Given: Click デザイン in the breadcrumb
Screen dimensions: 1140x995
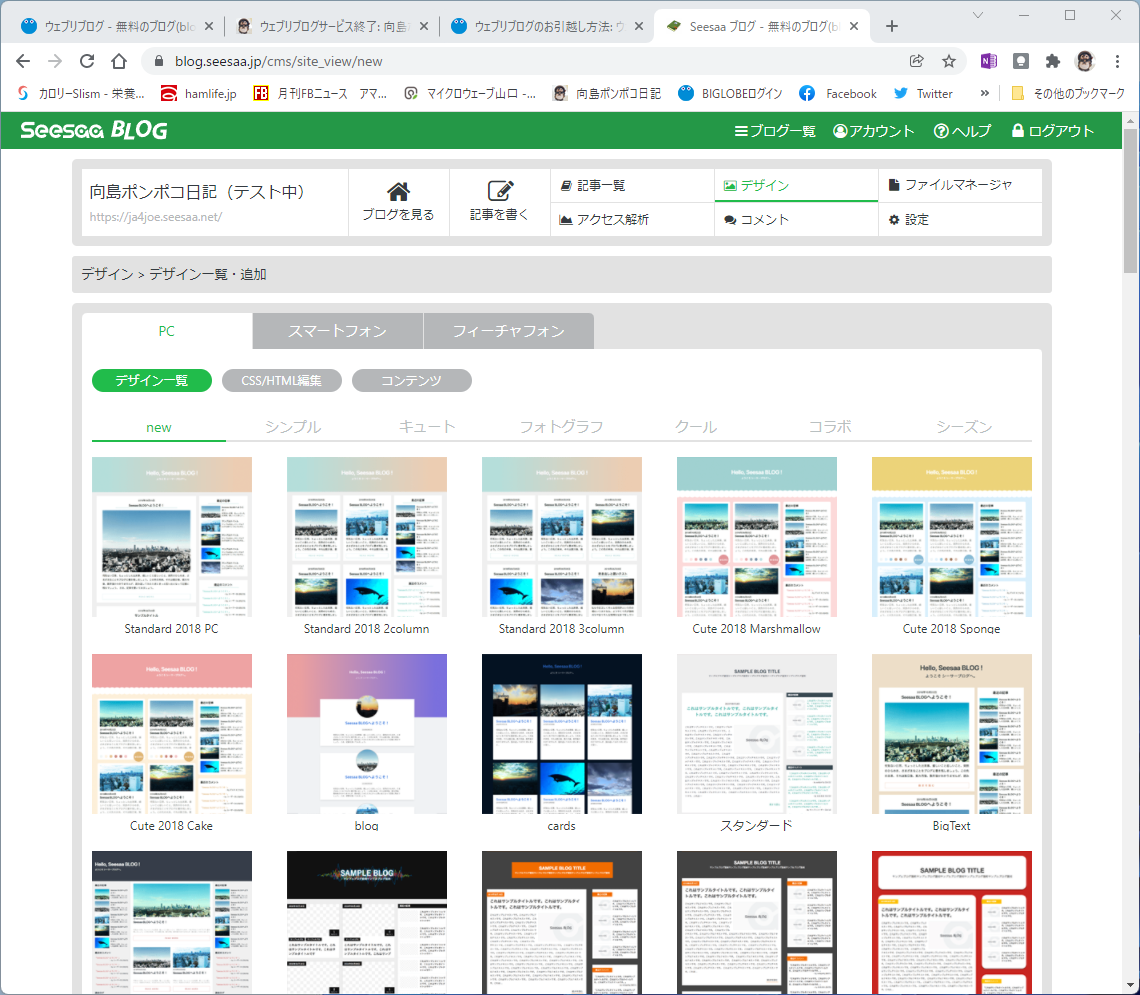Looking at the screenshot, I should 107,274.
